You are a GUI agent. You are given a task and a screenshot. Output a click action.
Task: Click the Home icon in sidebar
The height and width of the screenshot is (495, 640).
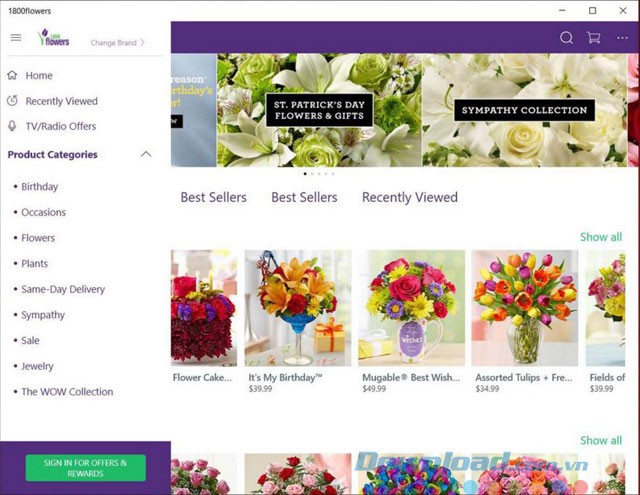(13, 75)
